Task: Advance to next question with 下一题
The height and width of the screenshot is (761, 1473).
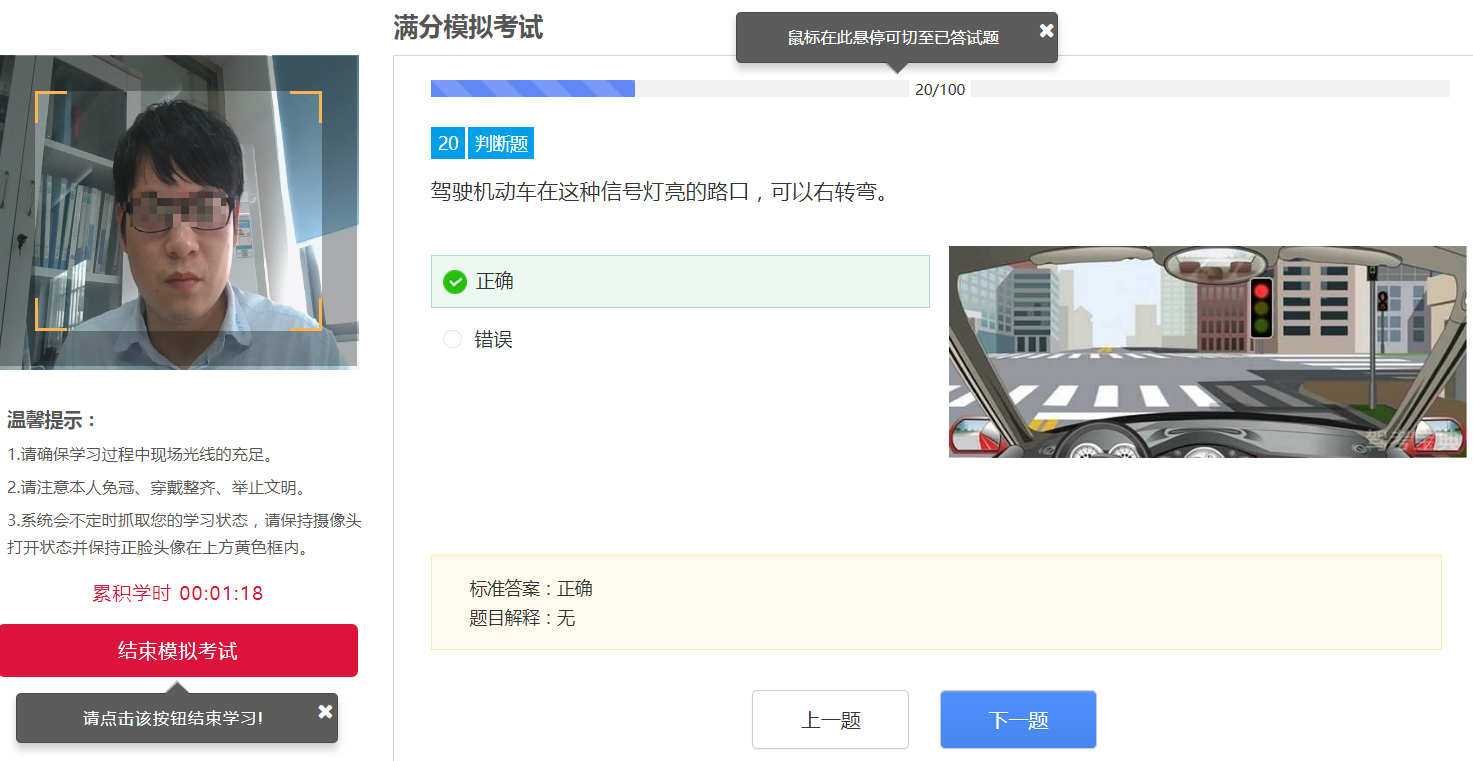Action: pyautogui.click(x=1018, y=720)
